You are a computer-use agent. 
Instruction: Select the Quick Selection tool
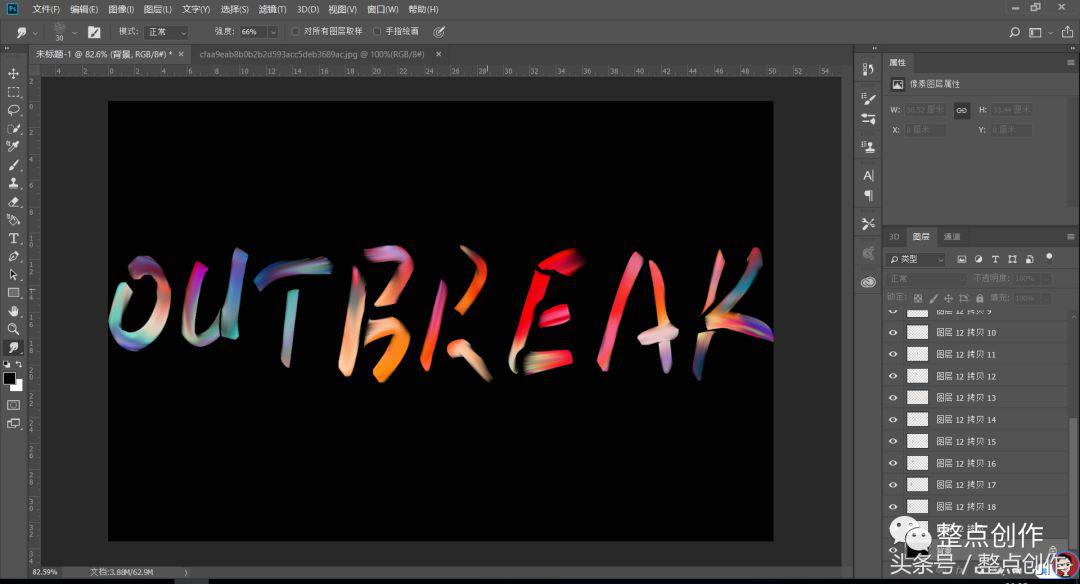pos(13,129)
